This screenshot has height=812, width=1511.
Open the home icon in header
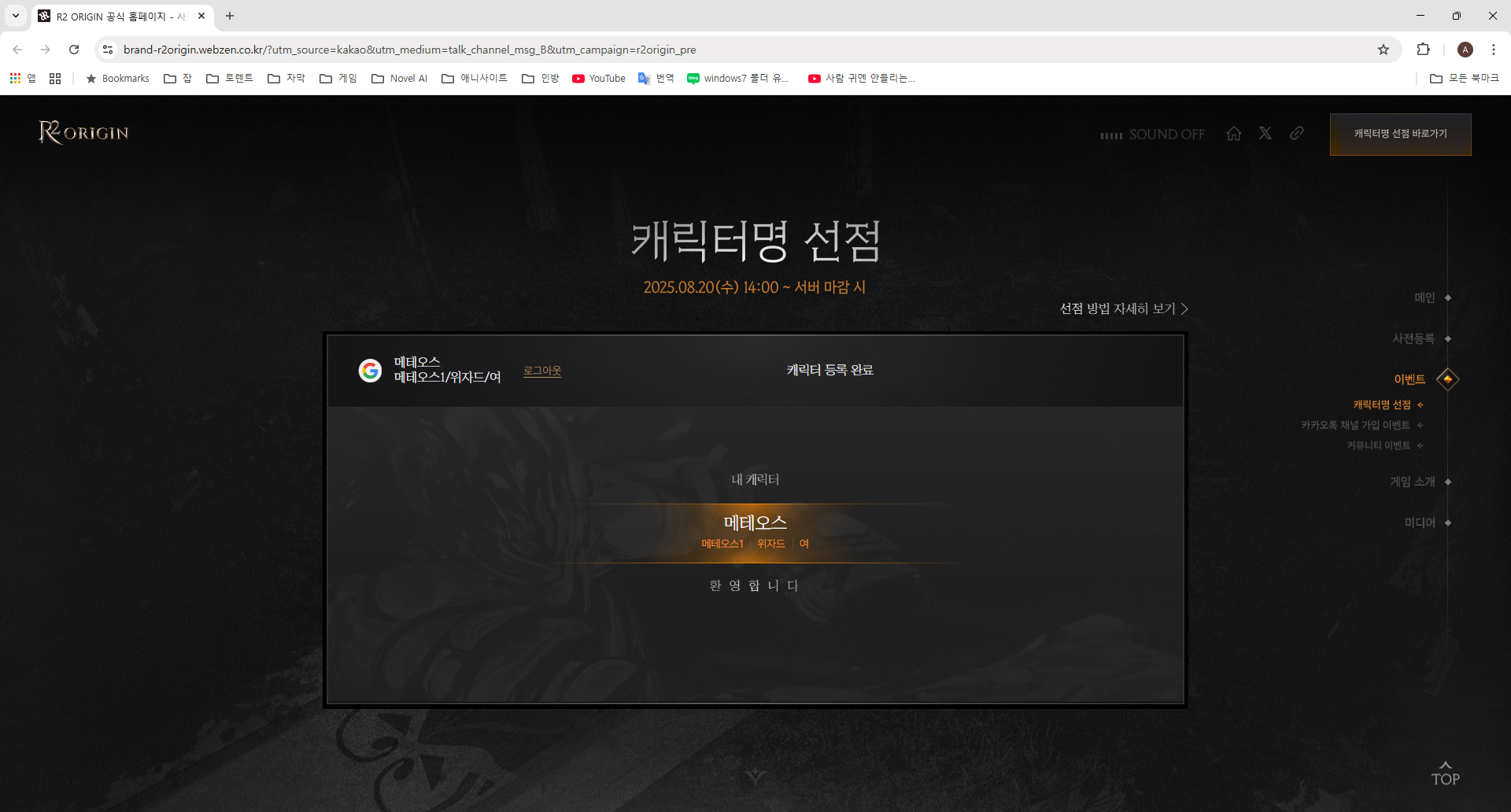[x=1234, y=134]
